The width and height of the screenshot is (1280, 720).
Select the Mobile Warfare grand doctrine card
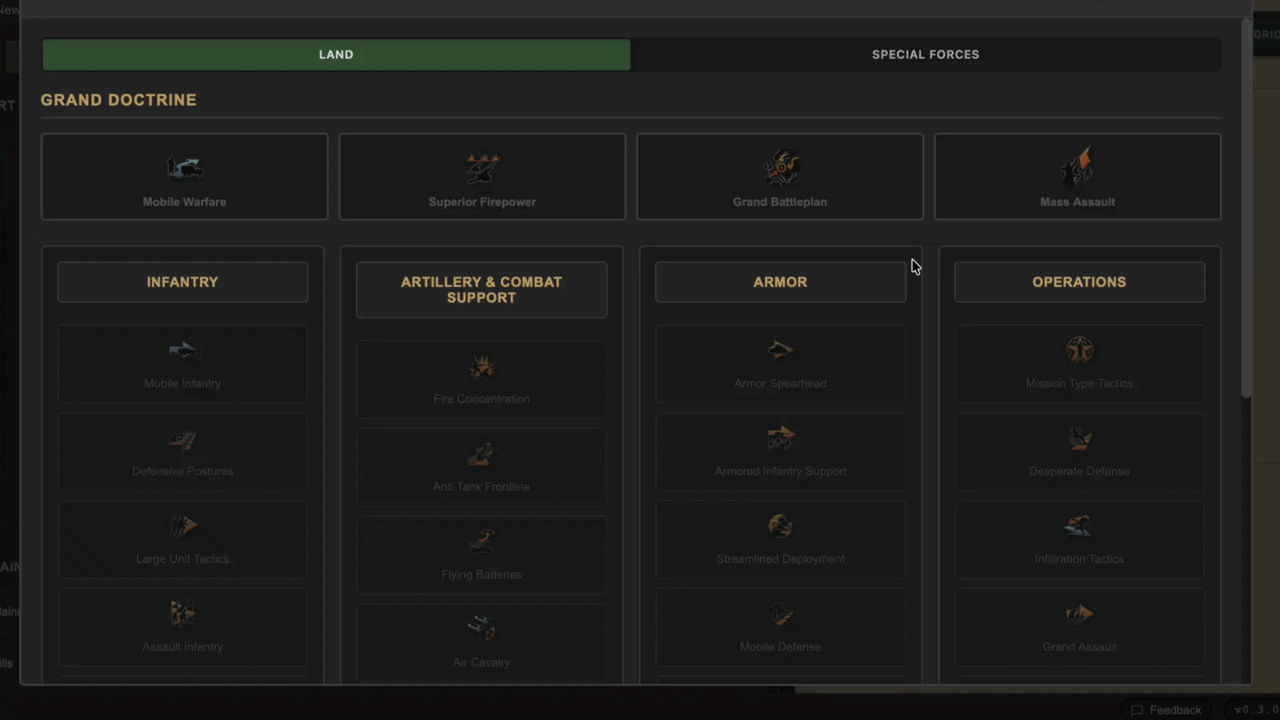pyautogui.click(x=184, y=177)
